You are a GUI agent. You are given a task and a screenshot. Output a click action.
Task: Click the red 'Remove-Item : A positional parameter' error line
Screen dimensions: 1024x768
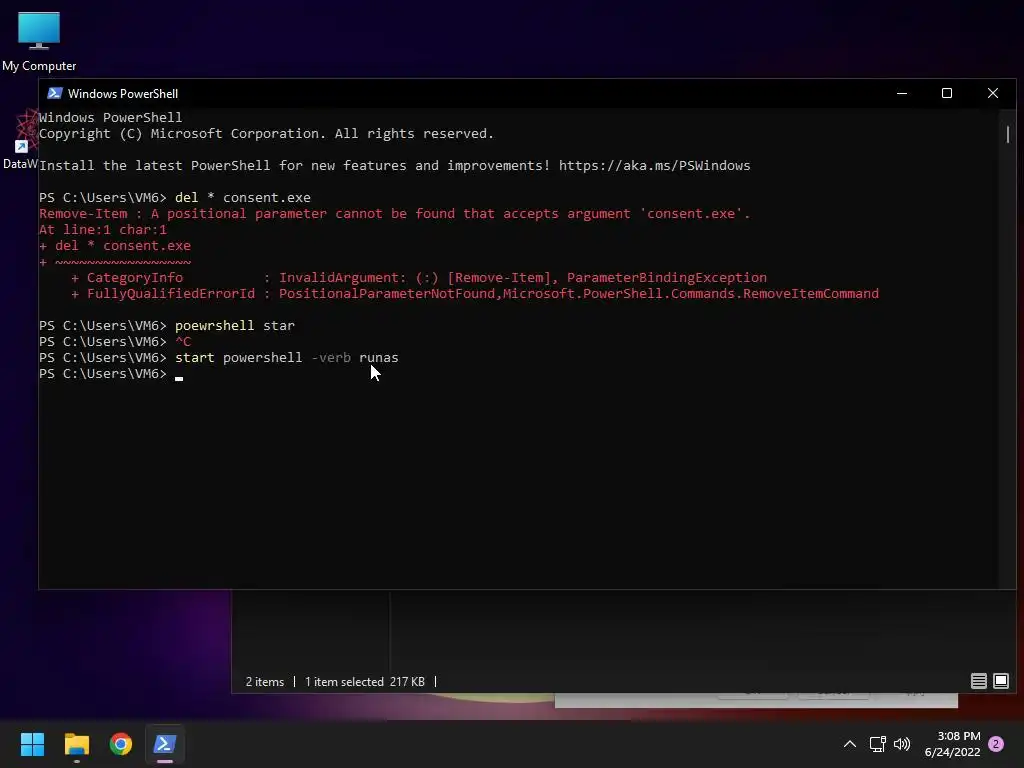[x=394, y=214]
